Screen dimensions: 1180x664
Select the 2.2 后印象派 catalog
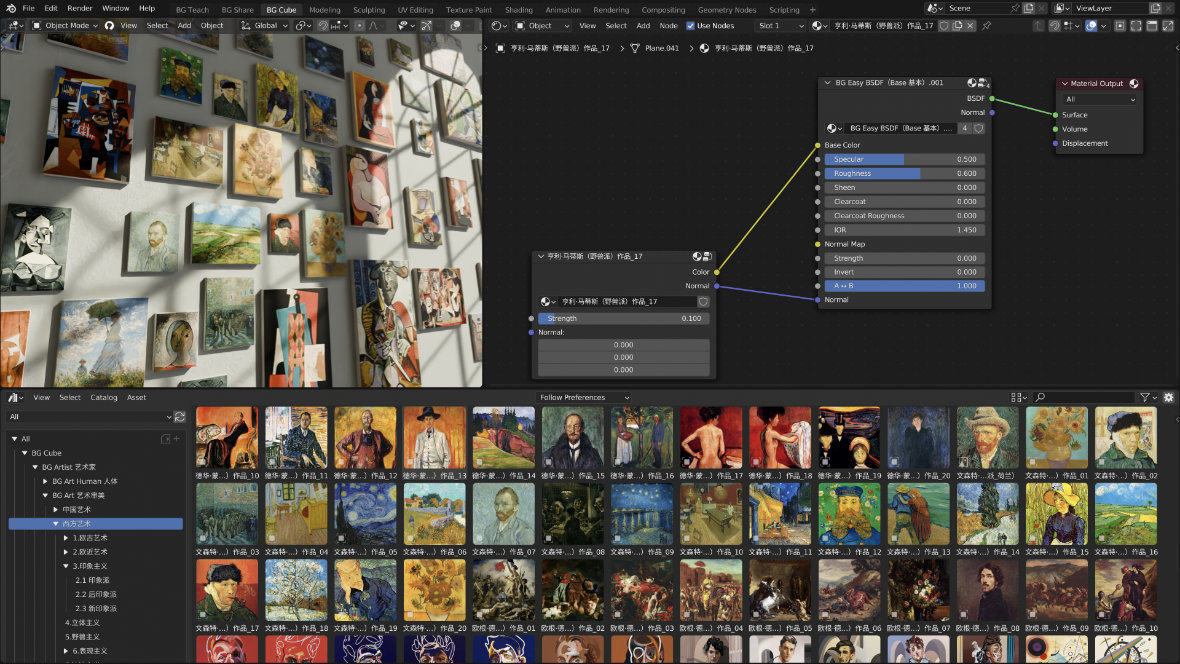click(96, 594)
